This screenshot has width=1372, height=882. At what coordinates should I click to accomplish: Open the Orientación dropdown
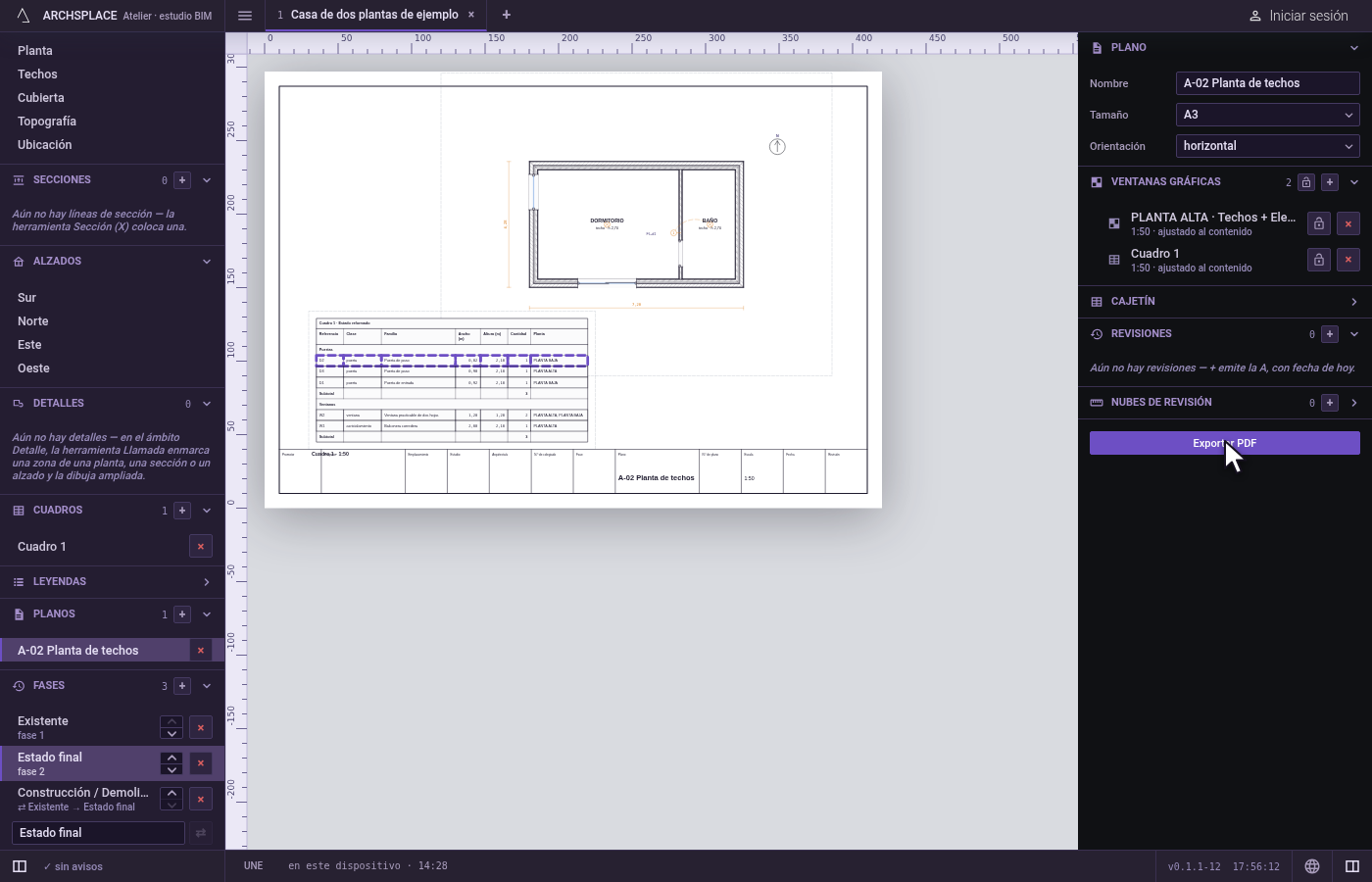pyautogui.click(x=1268, y=146)
